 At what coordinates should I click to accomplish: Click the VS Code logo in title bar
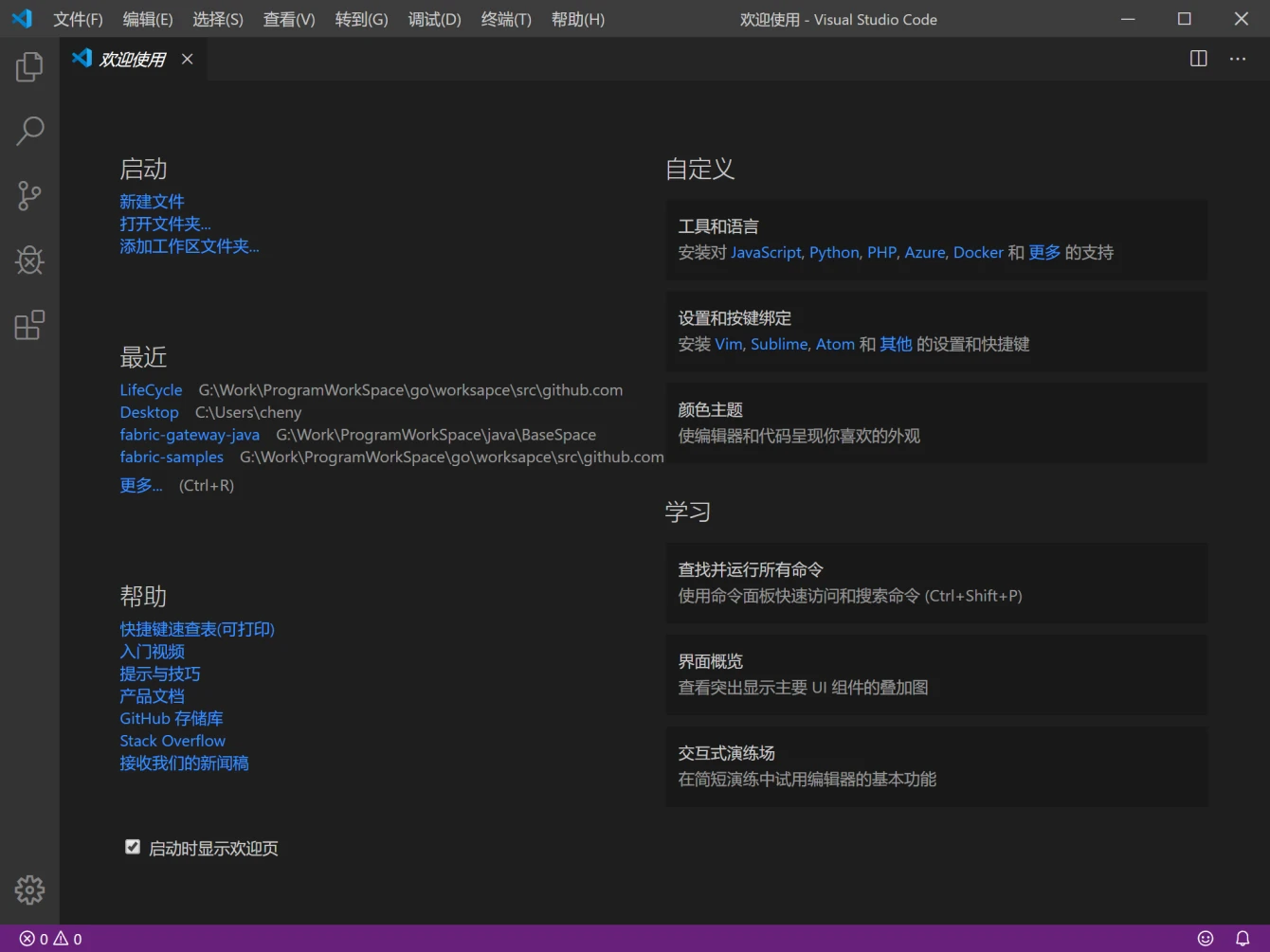pos(21,18)
